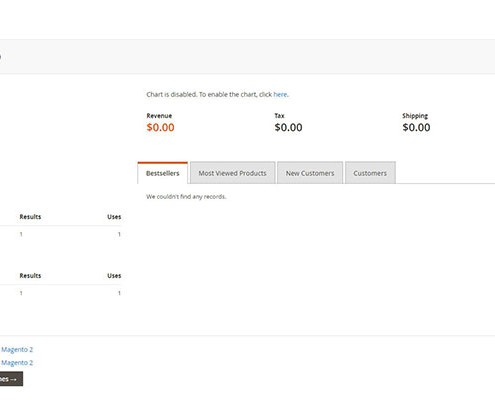This screenshot has height=400, width=495.
Task: Click the Shipping $0.00 amount
Action: (416, 127)
